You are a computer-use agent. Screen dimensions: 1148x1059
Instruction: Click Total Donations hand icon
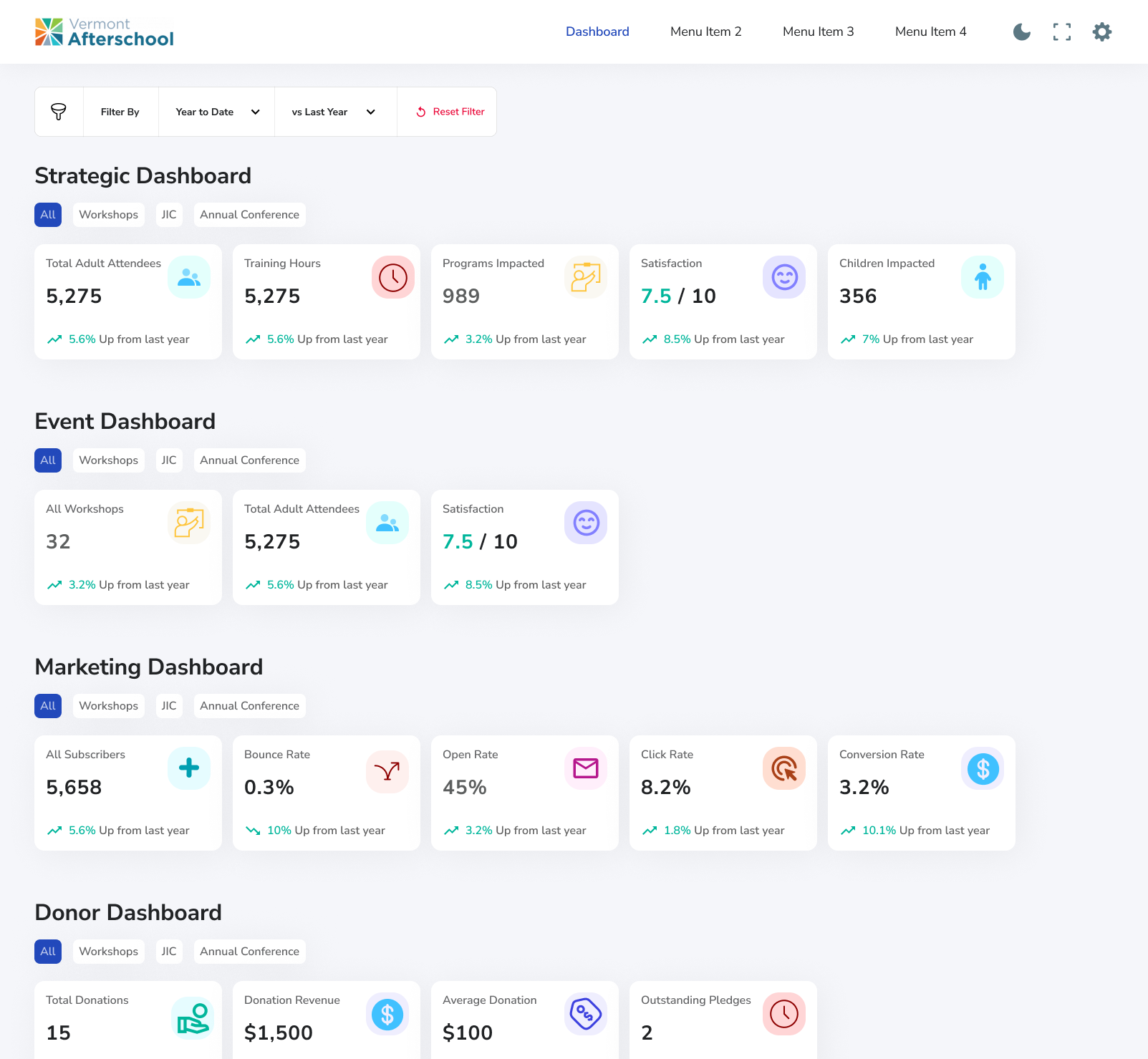(x=193, y=1017)
